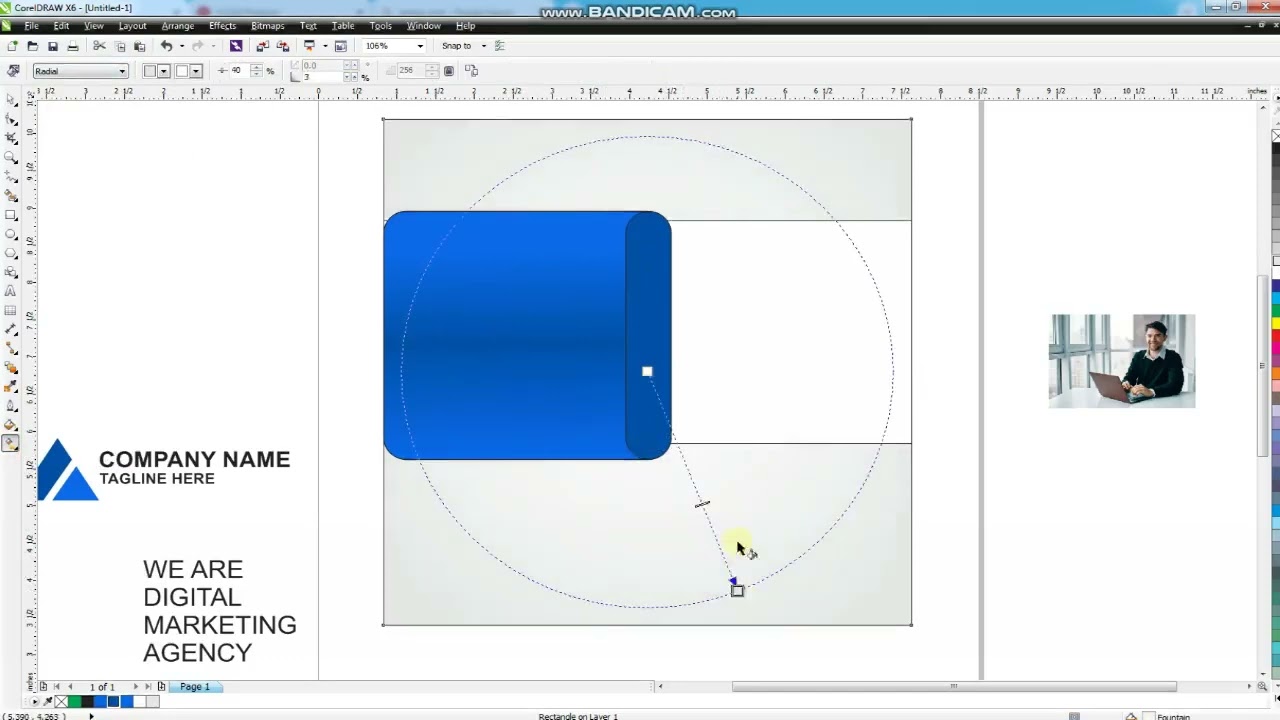Select the Outline Pen tool
The image size is (1280, 720).
click(11, 404)
